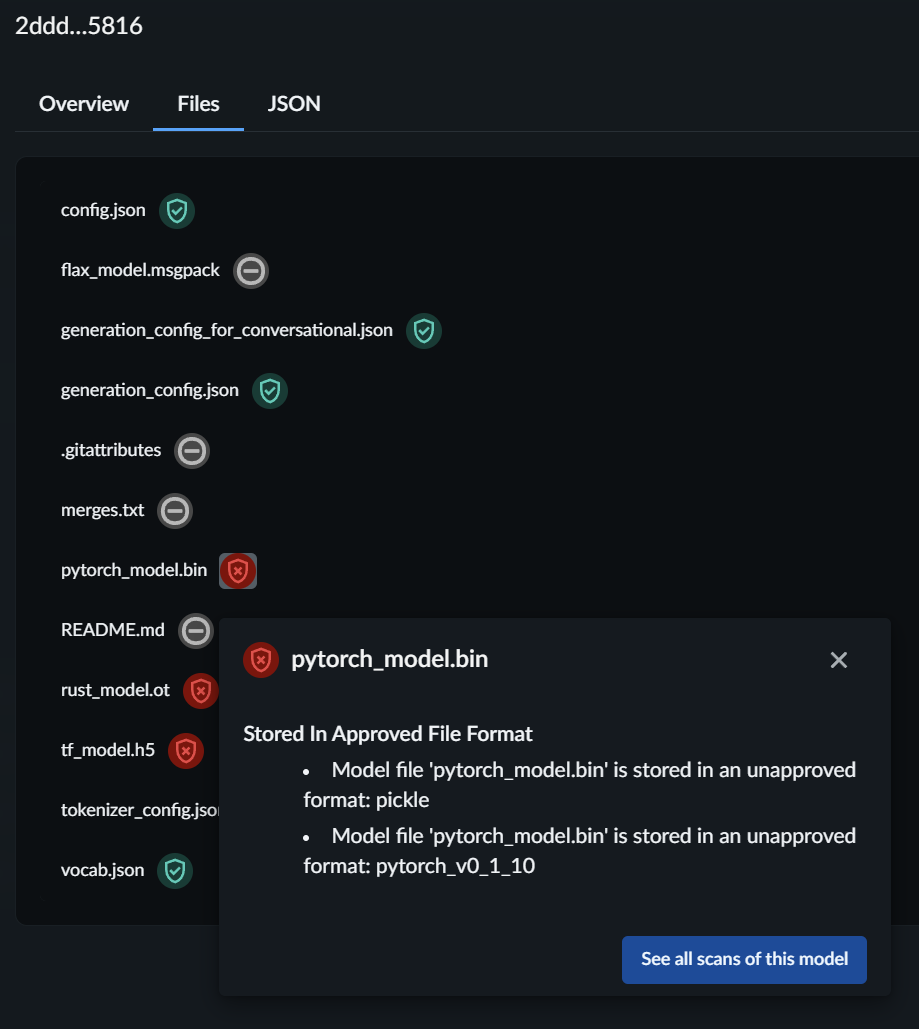Click the red threat icon on pytorch_model.bin

238,570
